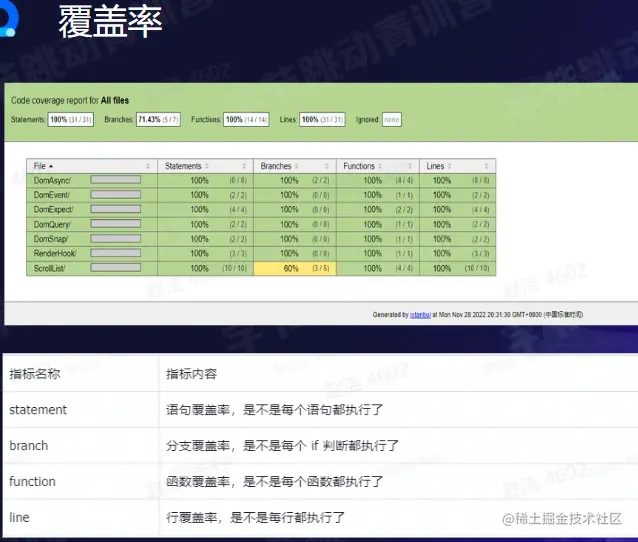Sort by the Functions column header
Image resolution: width=638 pixels, height=542 pixels.
378,166
